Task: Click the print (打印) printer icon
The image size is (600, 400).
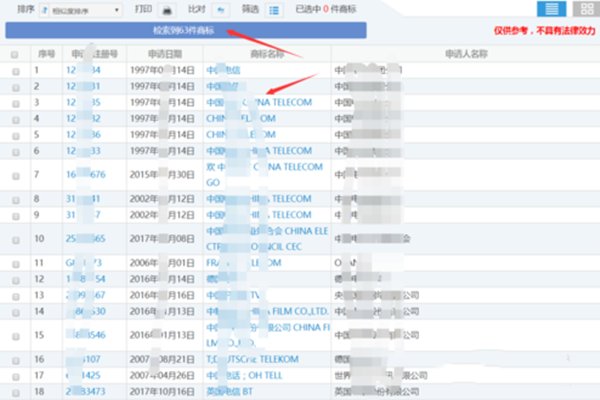Action: click(167, 10)
